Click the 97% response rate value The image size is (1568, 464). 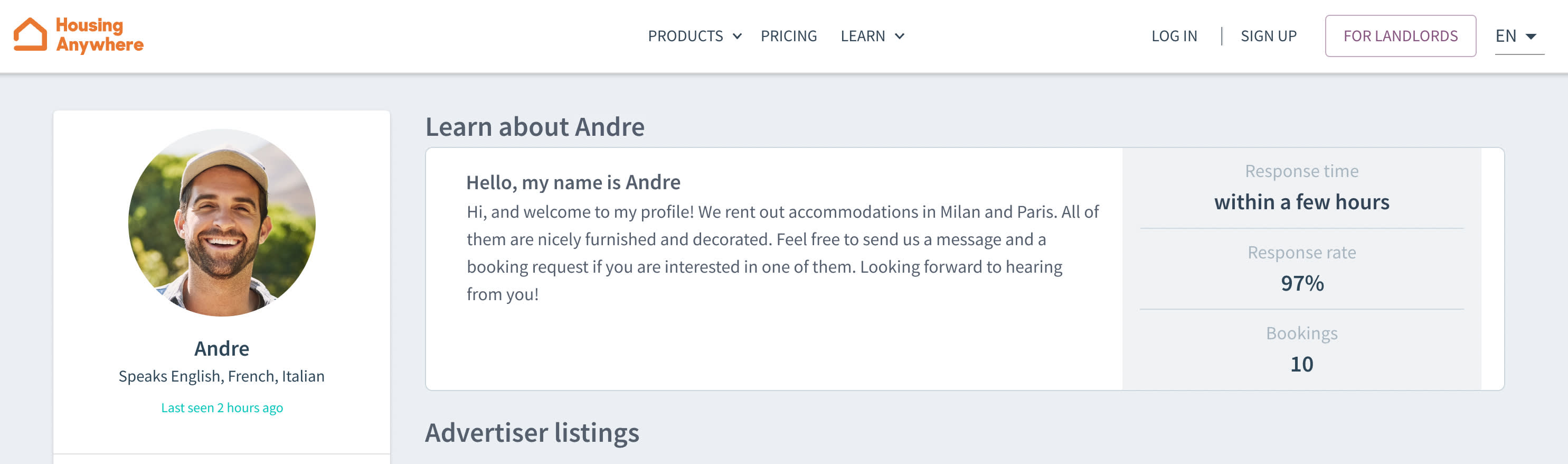1301,283
